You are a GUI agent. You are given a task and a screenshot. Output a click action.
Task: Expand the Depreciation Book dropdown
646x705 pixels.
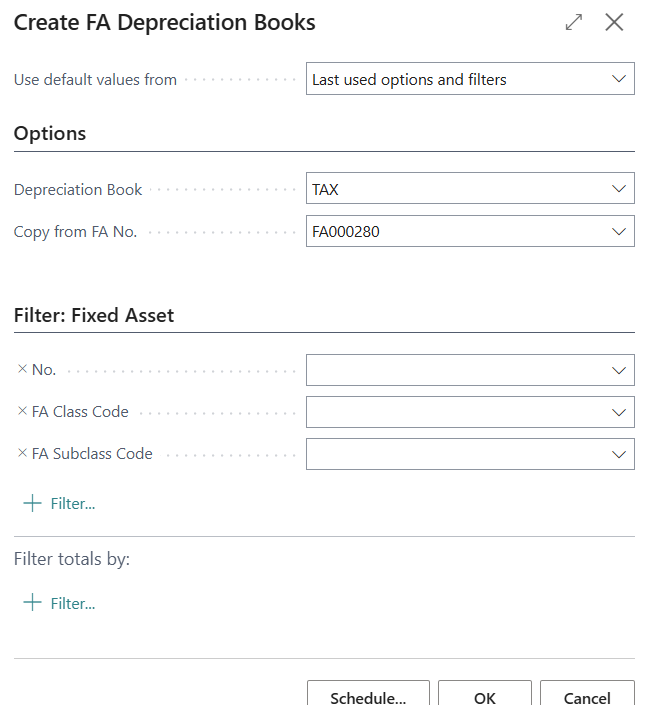coord(619,189)
